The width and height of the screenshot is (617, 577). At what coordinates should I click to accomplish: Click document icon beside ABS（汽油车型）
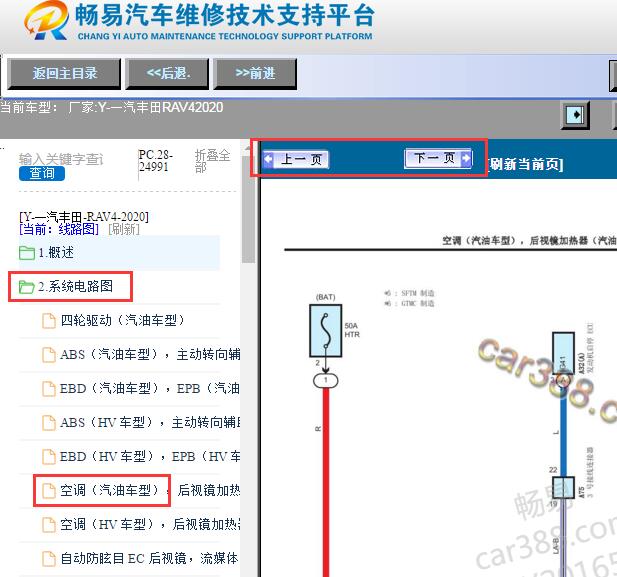(49, 355)
